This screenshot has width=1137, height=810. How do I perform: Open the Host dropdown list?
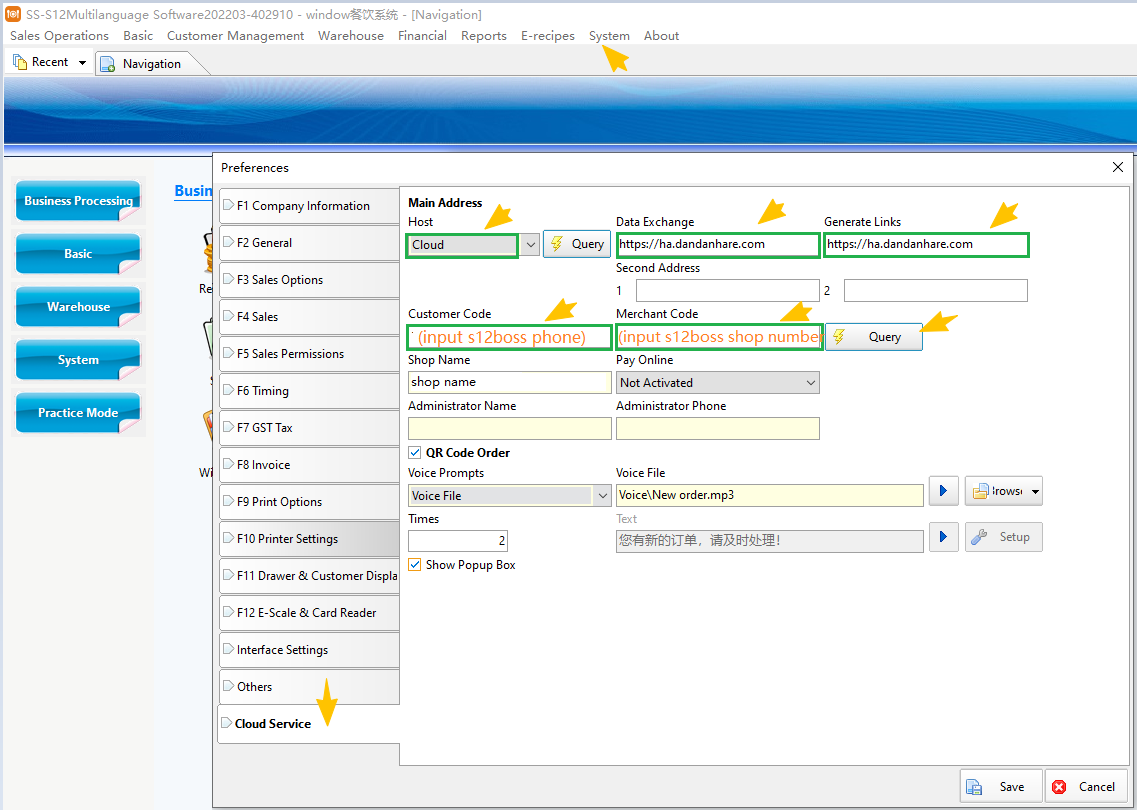[530, 245]
